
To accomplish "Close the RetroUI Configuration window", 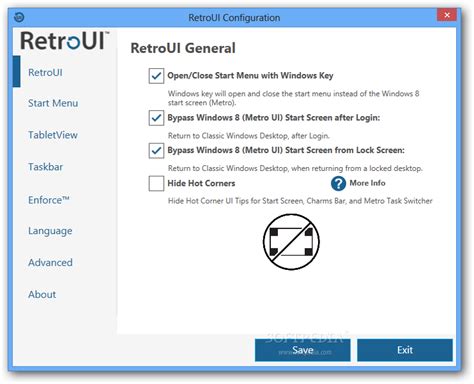I will tap(447, 15).
